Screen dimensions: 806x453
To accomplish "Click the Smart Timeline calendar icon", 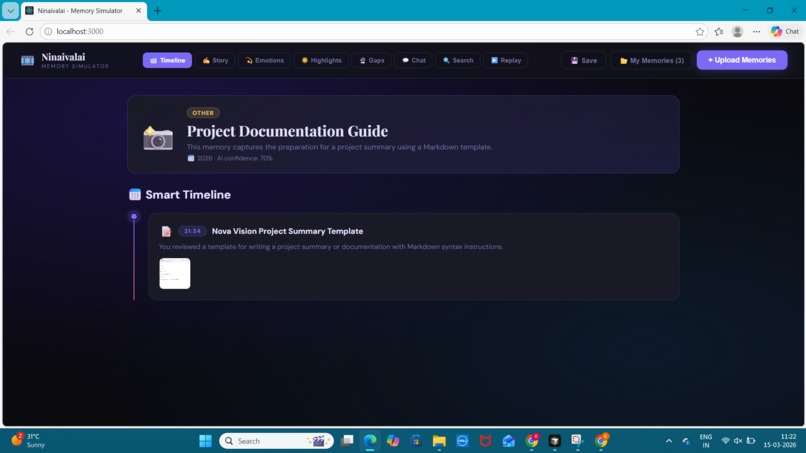I will tap(135, 194).
